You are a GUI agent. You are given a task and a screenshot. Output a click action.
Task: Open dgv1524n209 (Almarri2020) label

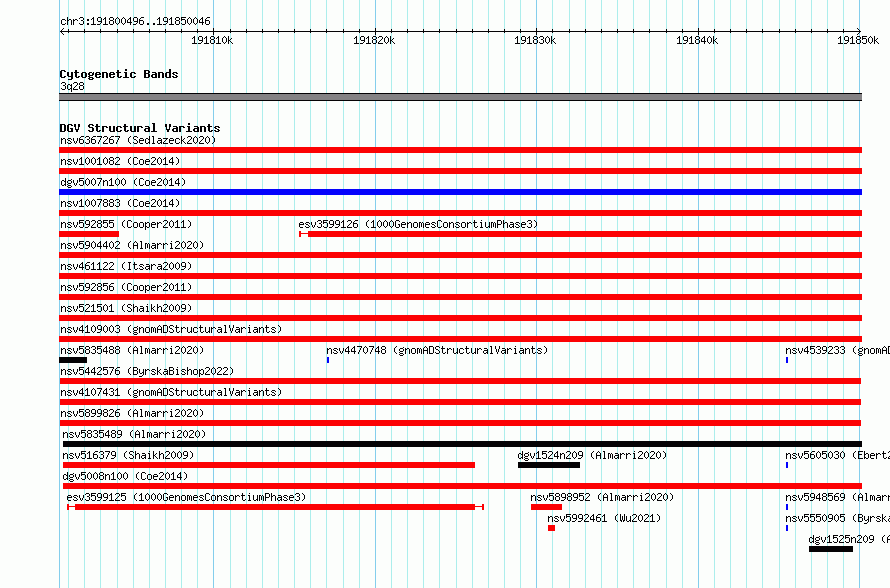point(592,455)
